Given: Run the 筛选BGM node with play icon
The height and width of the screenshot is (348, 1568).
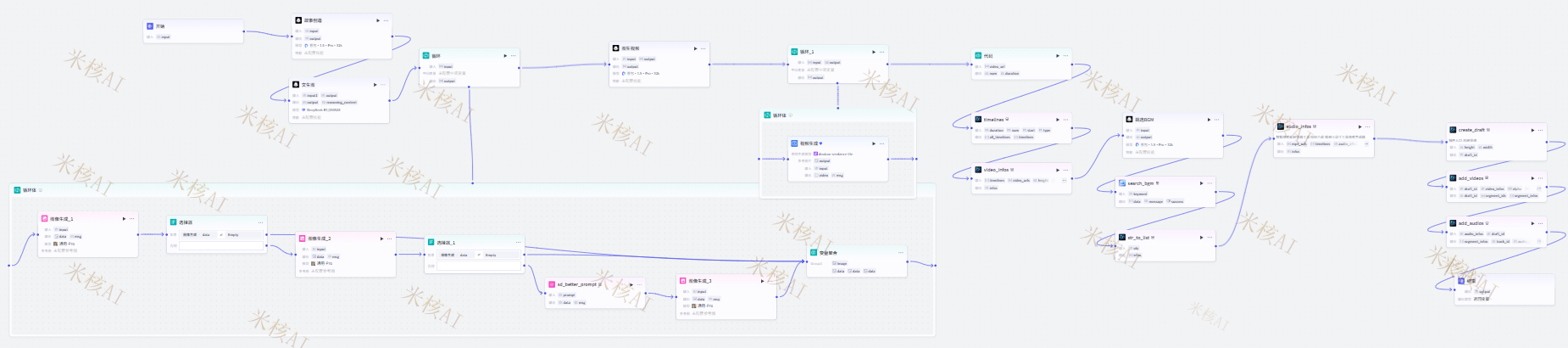Looking at the screenshot, I should point(1209,120).
